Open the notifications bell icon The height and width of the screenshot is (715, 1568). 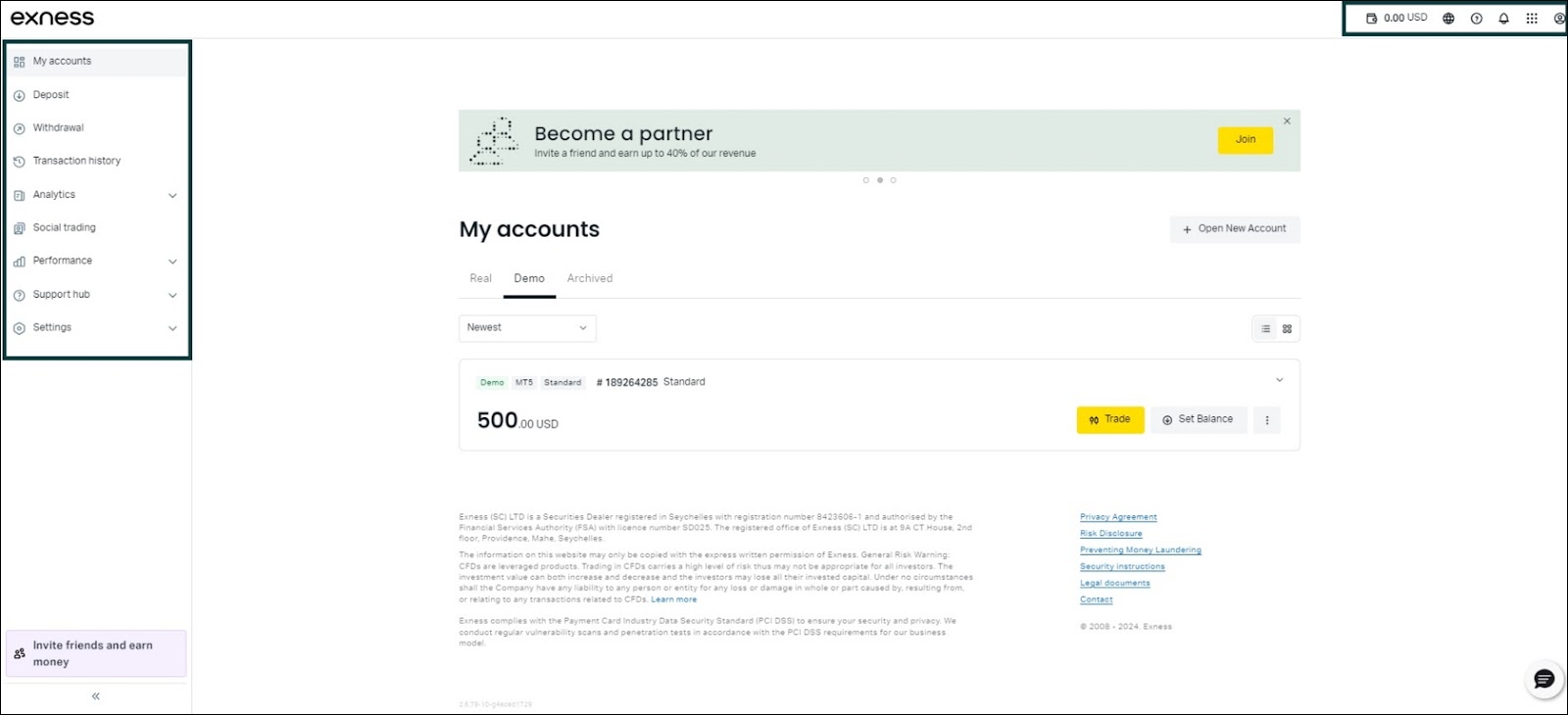pyautogui.click(x=1503, y=19)
